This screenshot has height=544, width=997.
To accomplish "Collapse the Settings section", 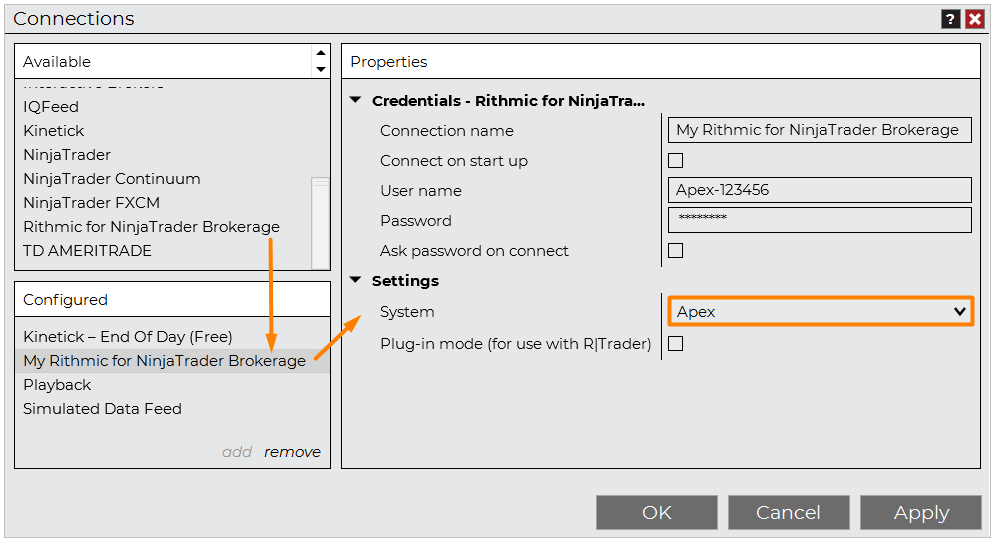I will click(355, 280).
